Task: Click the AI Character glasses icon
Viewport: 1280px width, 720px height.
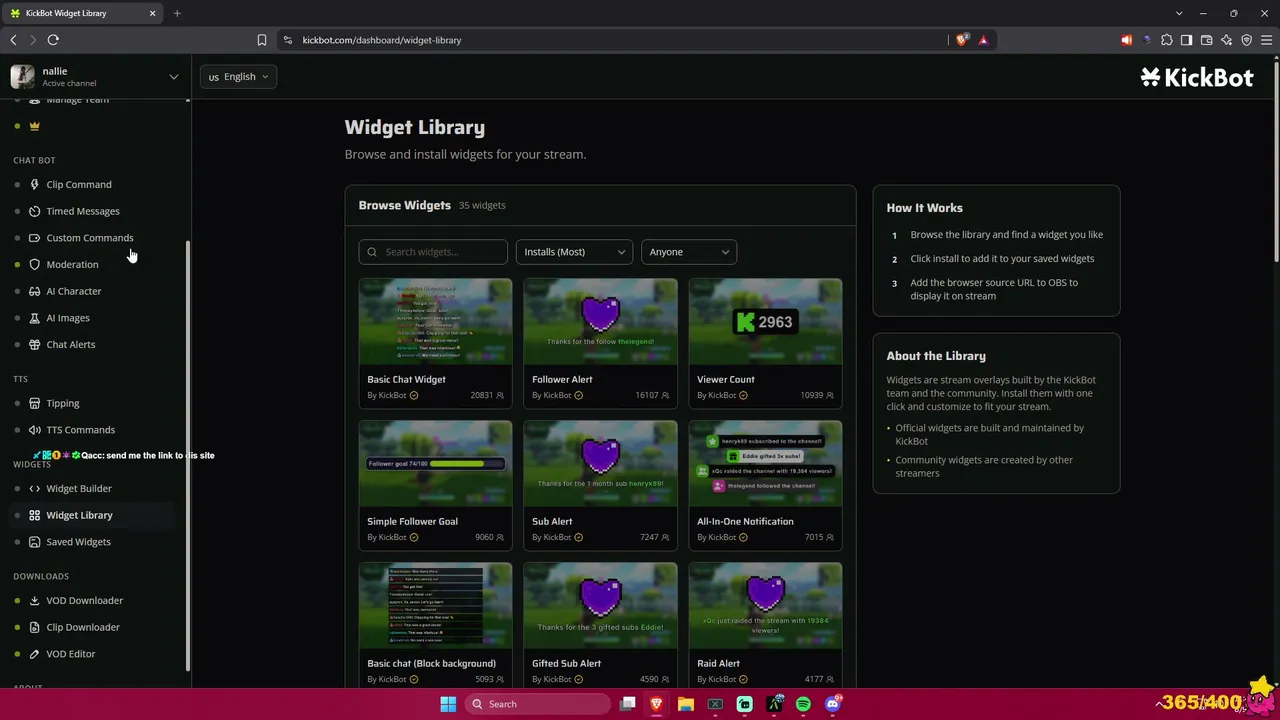Action: [x=35, y=291]
